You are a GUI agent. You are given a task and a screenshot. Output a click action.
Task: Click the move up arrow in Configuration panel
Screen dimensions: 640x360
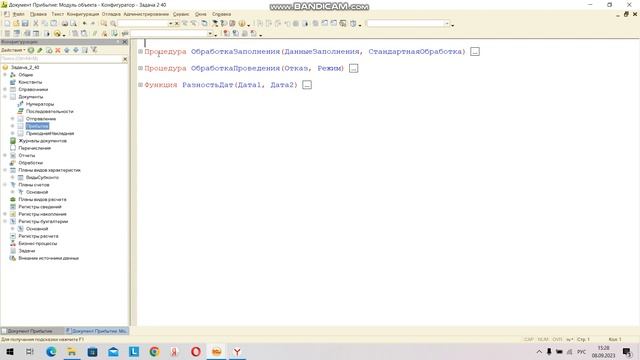coord(67,50)
